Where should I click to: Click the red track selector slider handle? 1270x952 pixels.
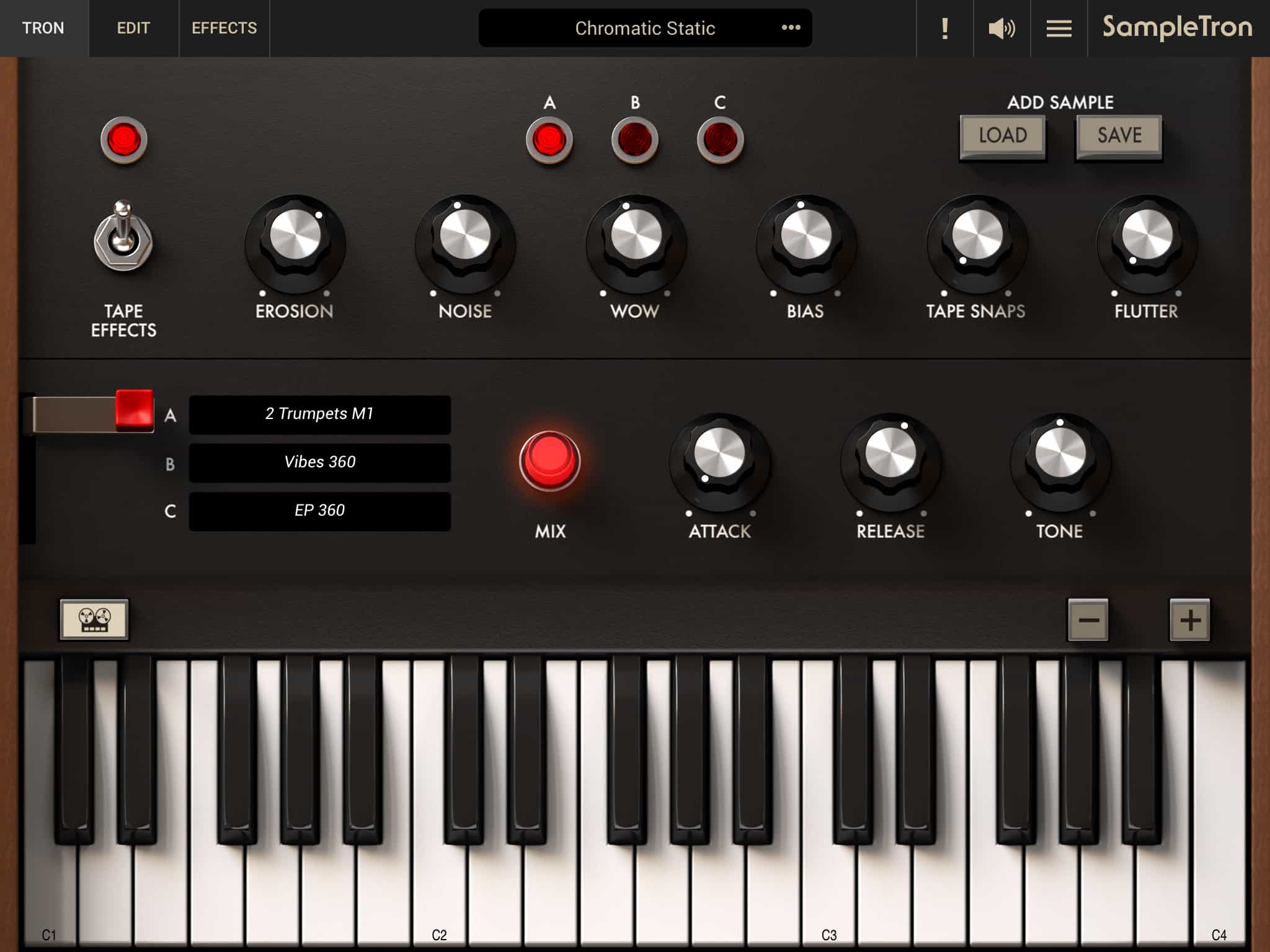click(135, 410)
